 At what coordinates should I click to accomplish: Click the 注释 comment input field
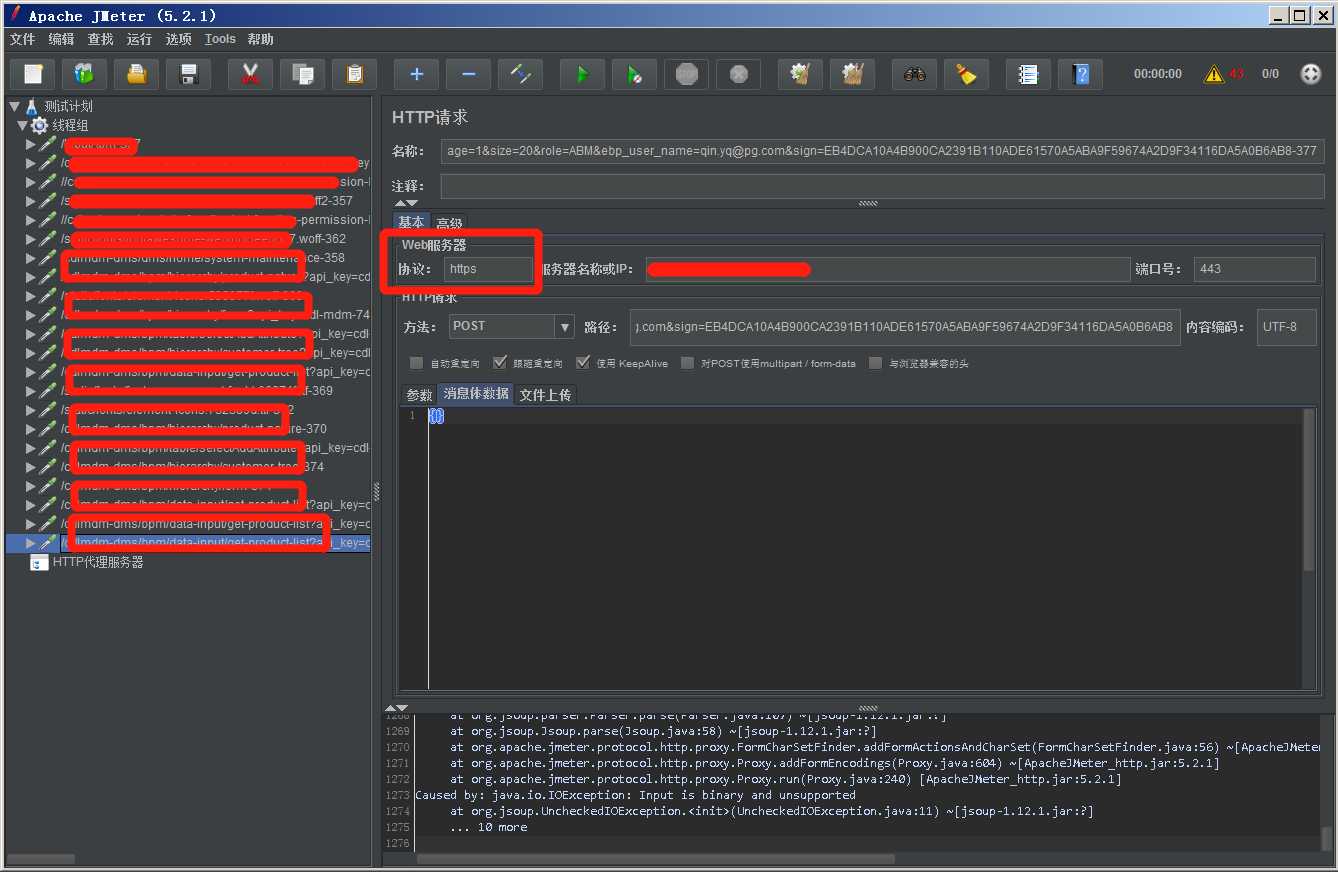click(x=882, y=186)
